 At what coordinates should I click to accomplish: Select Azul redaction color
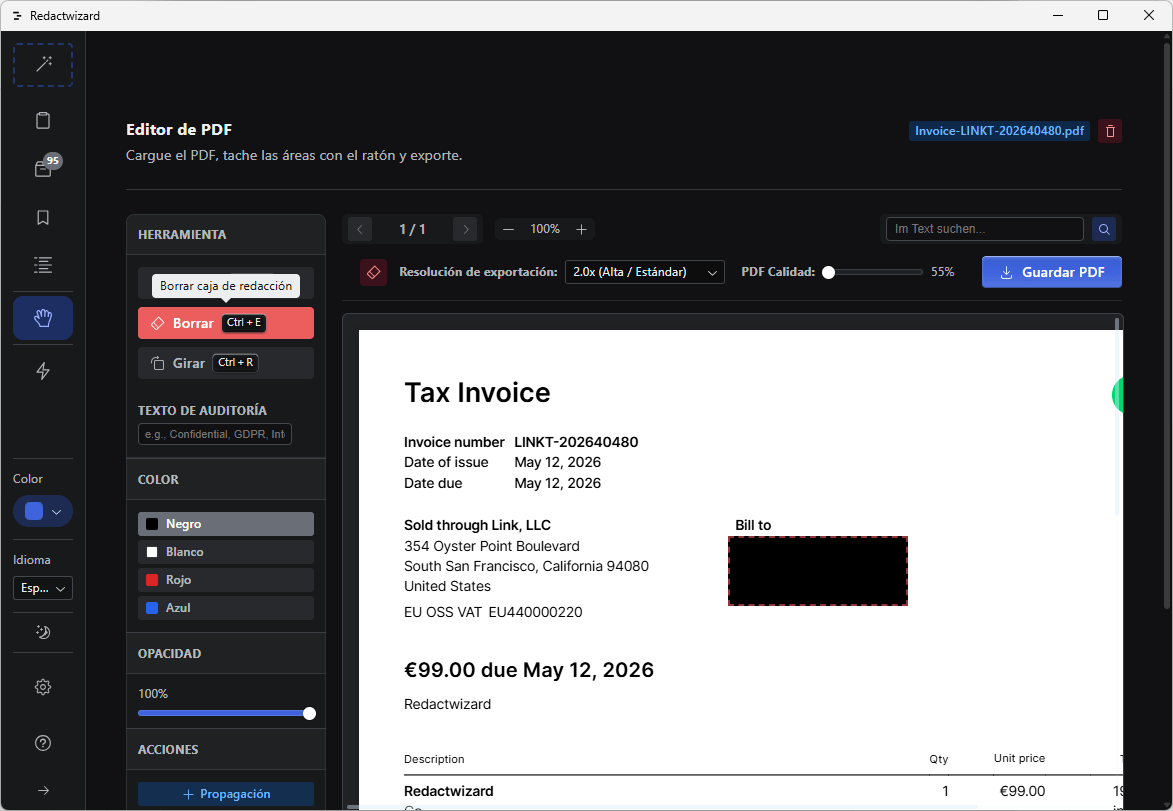(x=226, y=608)
